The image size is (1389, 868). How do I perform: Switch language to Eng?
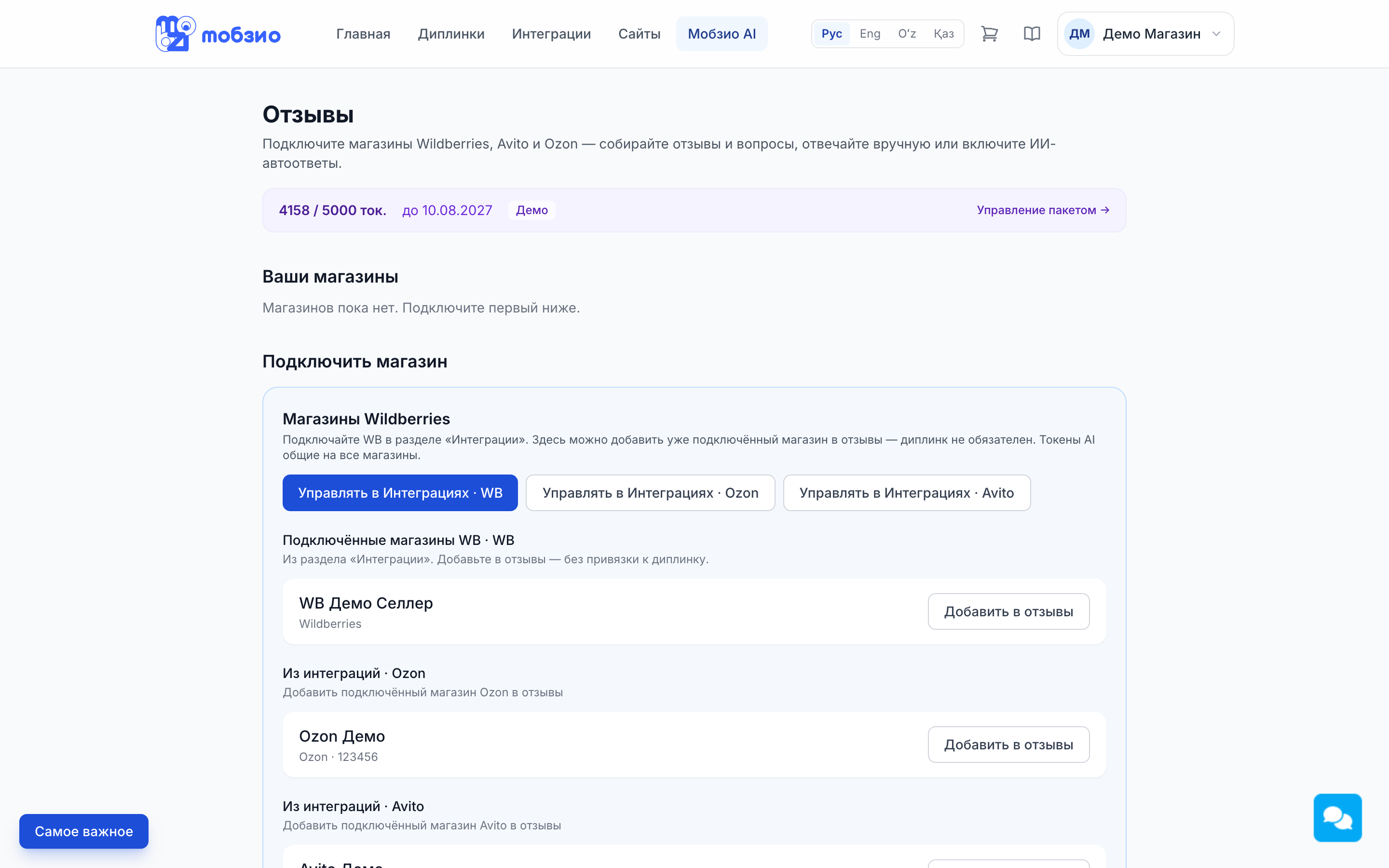pos(870,34)
